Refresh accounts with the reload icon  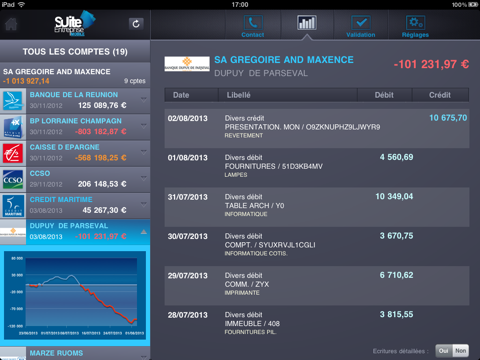(136, 24)
